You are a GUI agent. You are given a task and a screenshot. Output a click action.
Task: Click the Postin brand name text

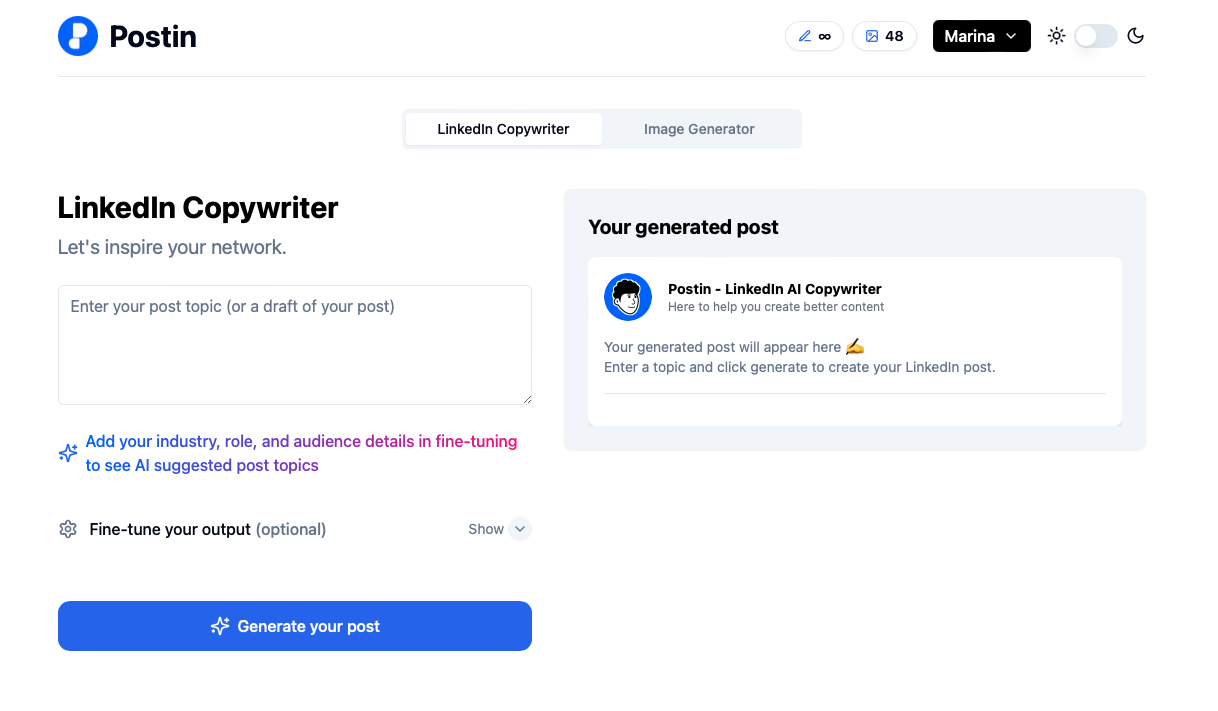[153, 36]
